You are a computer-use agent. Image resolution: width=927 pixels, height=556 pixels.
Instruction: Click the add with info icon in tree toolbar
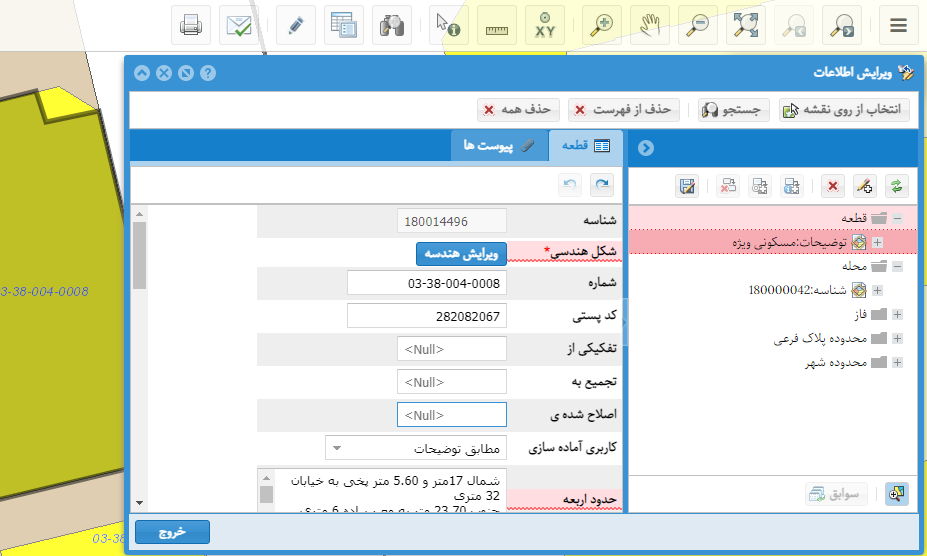791,186
